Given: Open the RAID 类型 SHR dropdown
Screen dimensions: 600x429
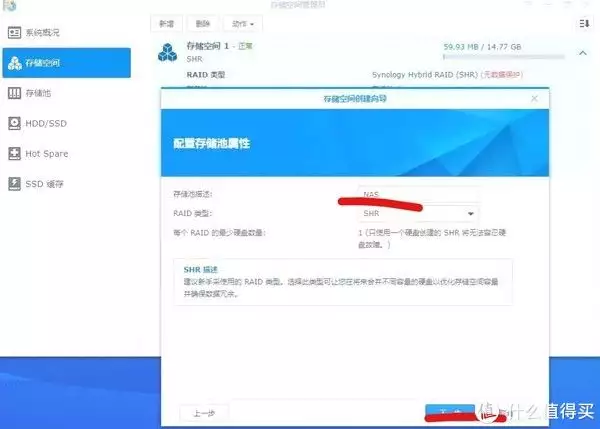Looking at the screenshot, I should 419,214.
